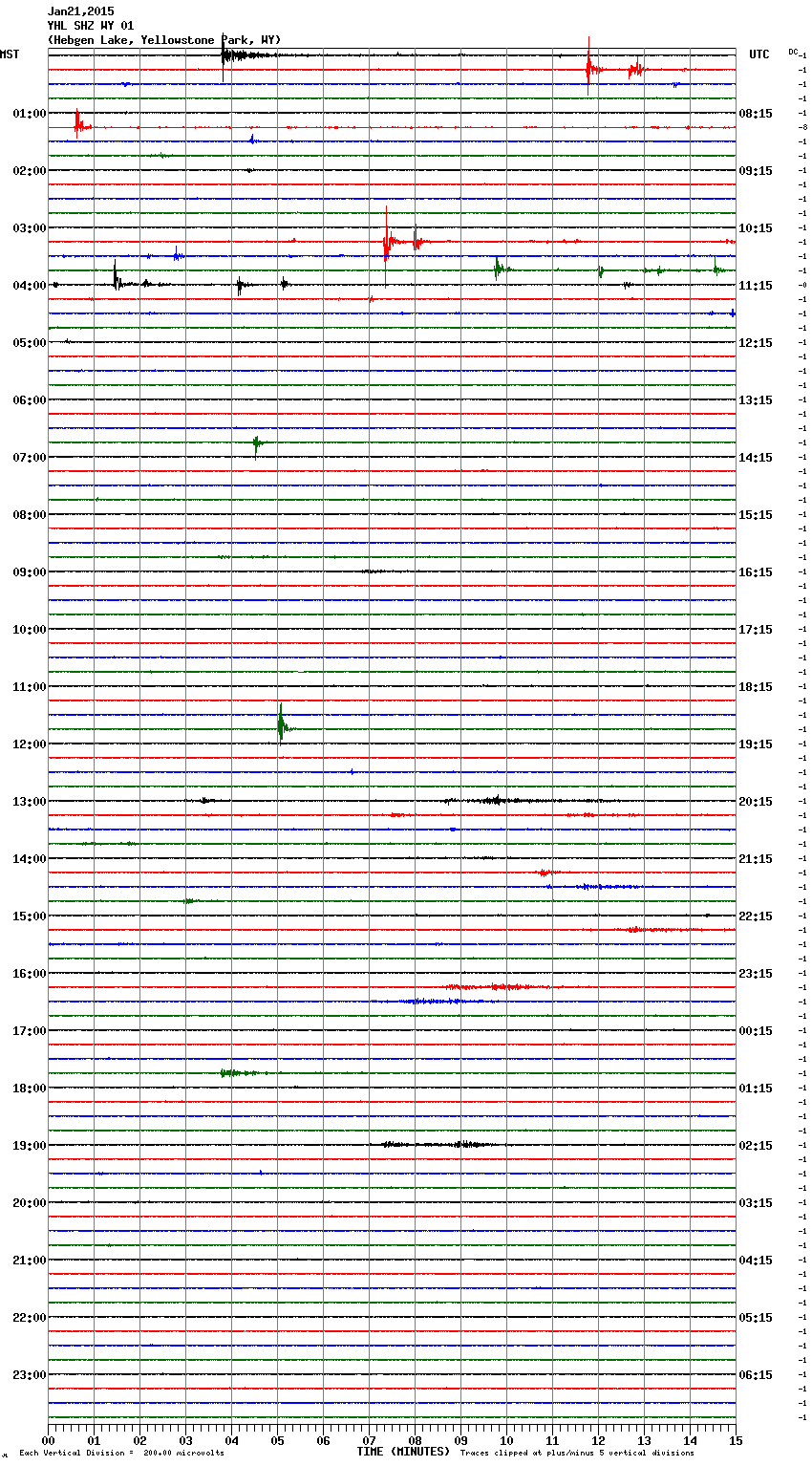
Task: Click the 00:15 UTC time label
Action: [756, 1031]
